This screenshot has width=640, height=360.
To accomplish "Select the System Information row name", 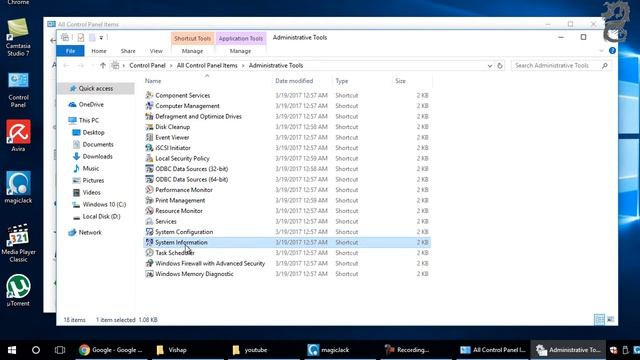I will click(181, 242).
